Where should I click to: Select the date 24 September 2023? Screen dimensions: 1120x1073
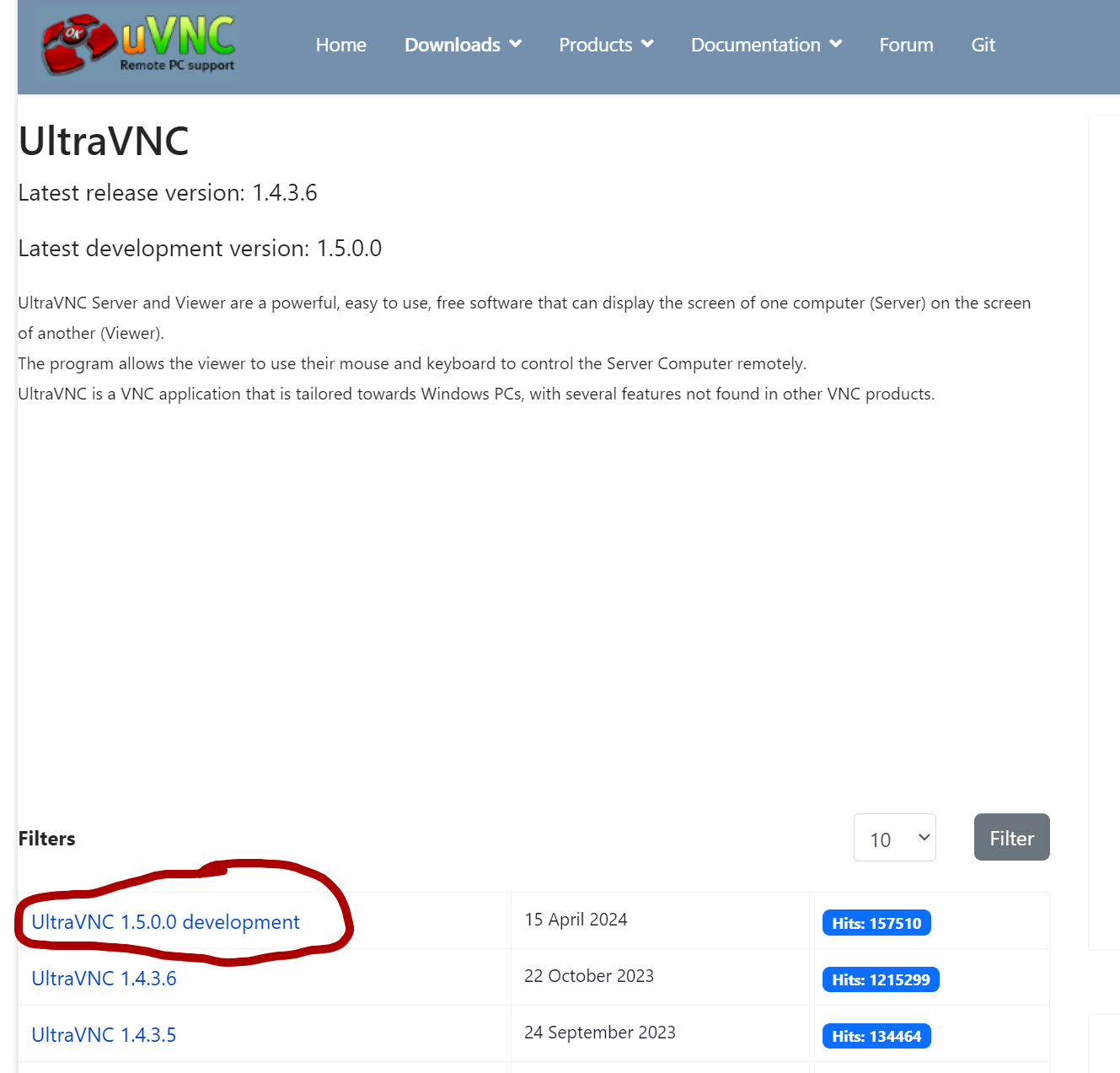[x=600, y=1033]
